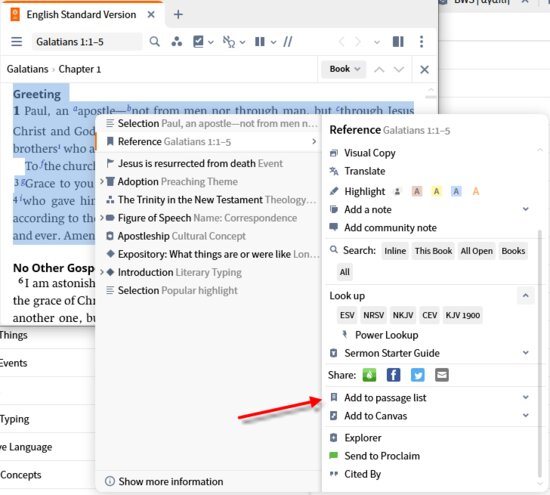Open dropdown beside the interlinear icon
550x495 pixels.
242,42
